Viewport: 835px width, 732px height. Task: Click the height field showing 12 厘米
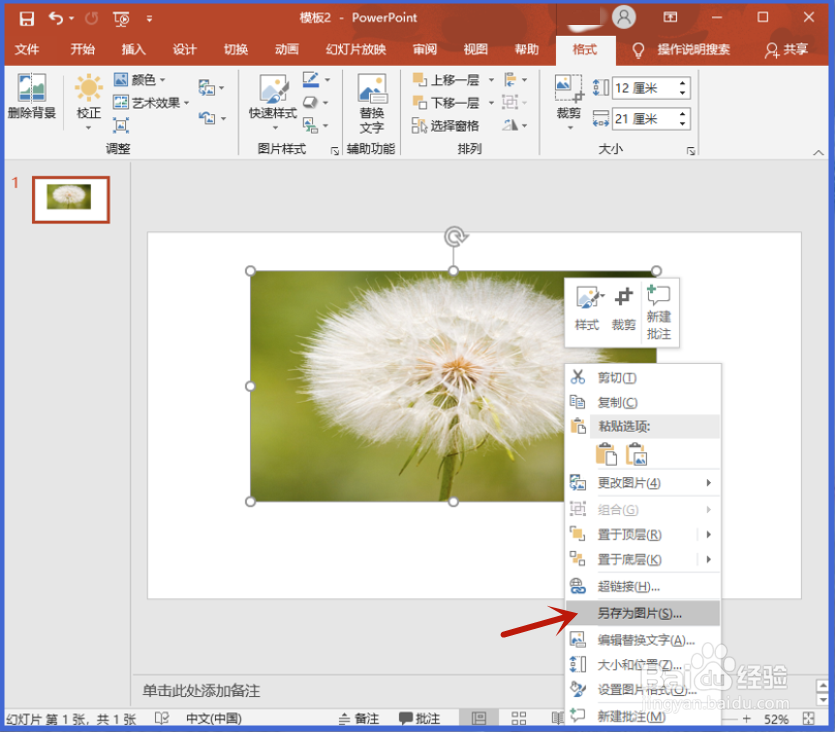point(645,88)
